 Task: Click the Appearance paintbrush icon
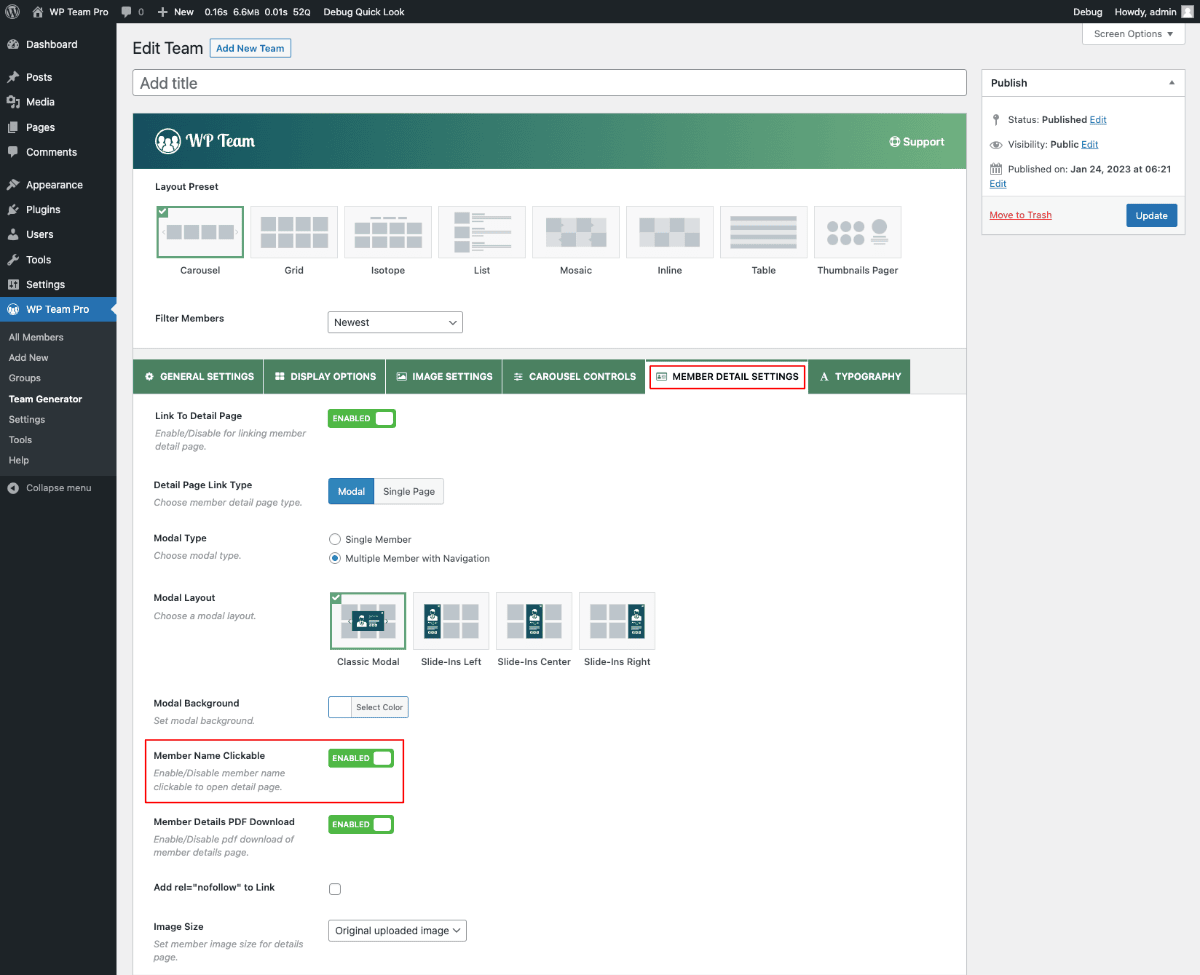click(x=13, y=185)
